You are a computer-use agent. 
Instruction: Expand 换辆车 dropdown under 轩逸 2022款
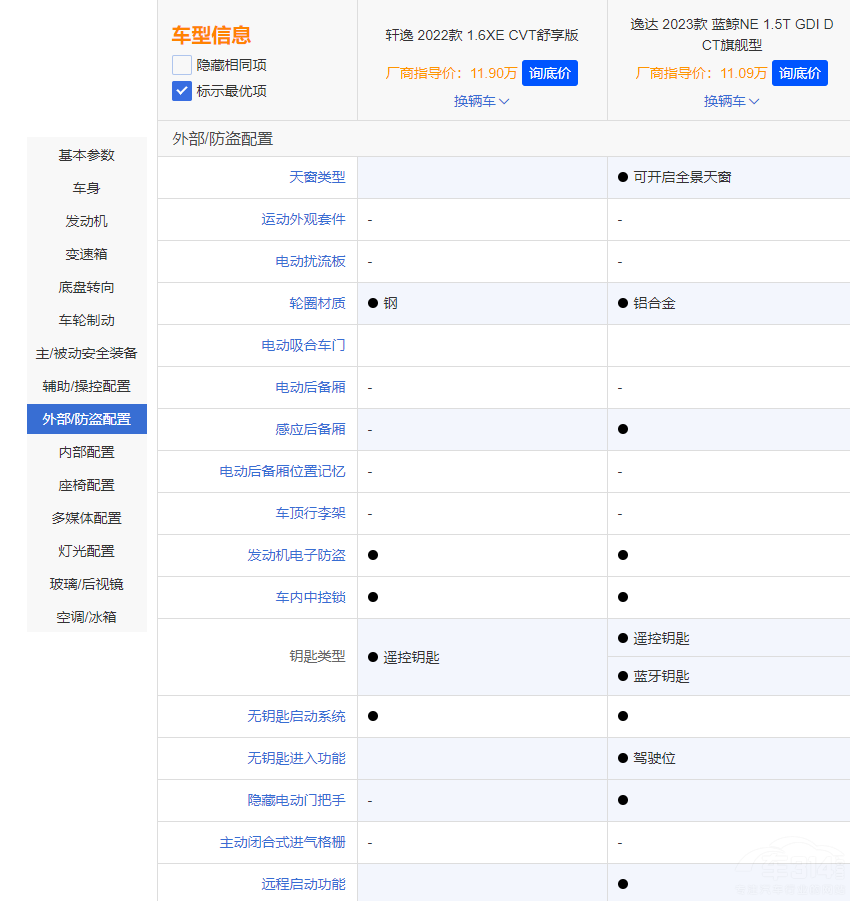pyautogui.click(x=481, y=101)
